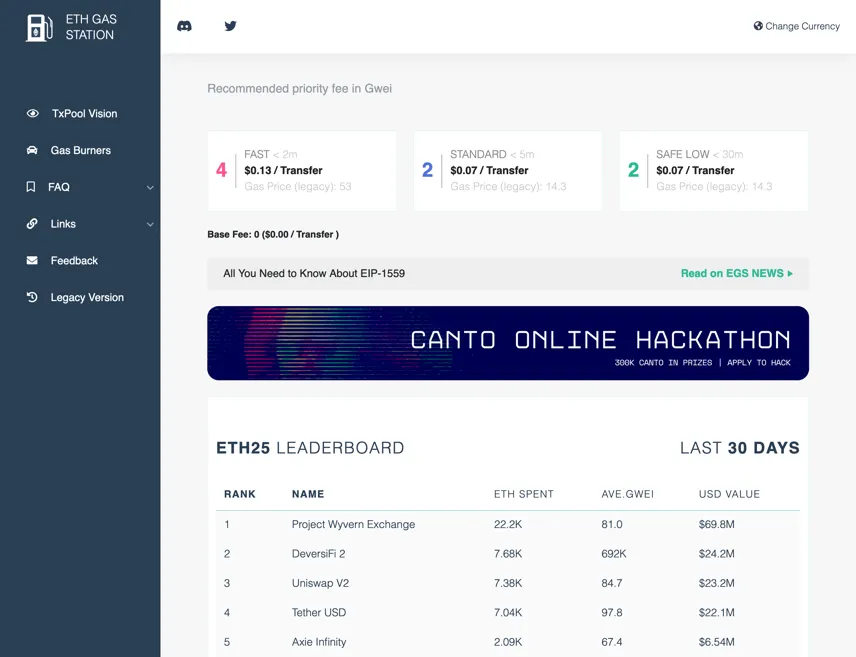The width and height of the screenshot is (856, 657).
Task: Click the envelope icon for Feedback
Action: 32,261
